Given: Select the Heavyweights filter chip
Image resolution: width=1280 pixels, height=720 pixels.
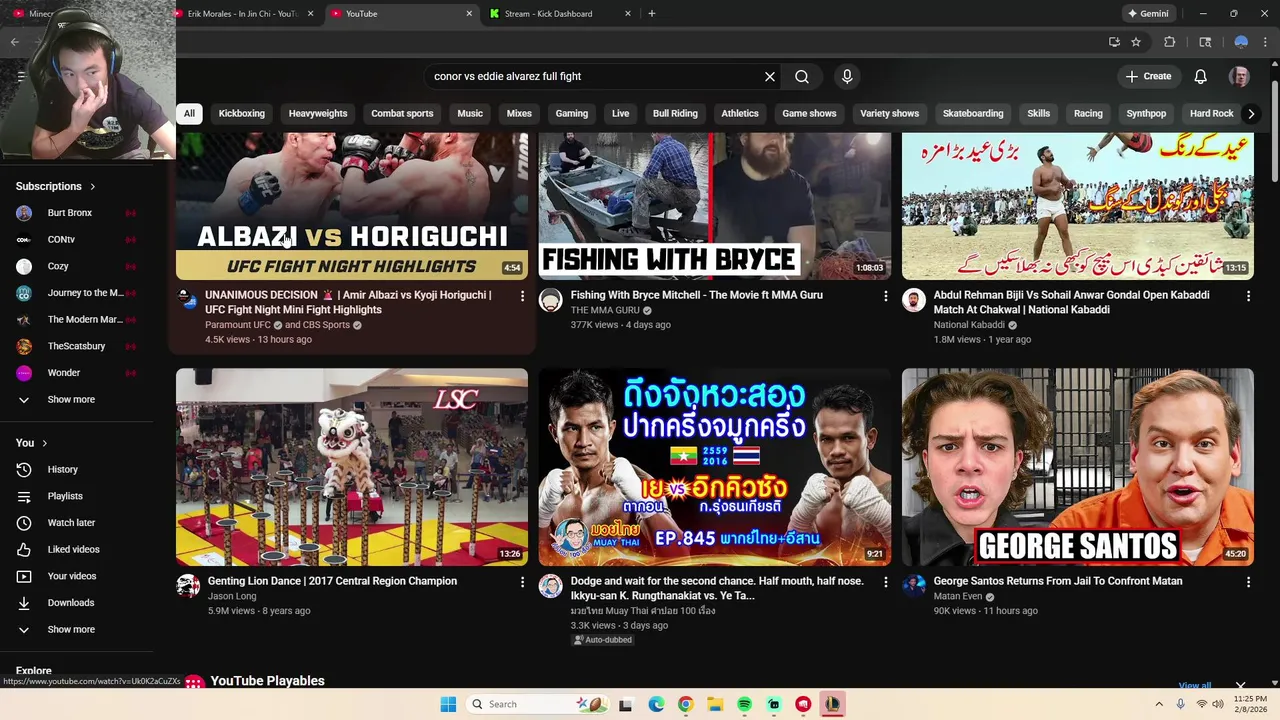Looking at the screenshot, I should click(318, 114).
